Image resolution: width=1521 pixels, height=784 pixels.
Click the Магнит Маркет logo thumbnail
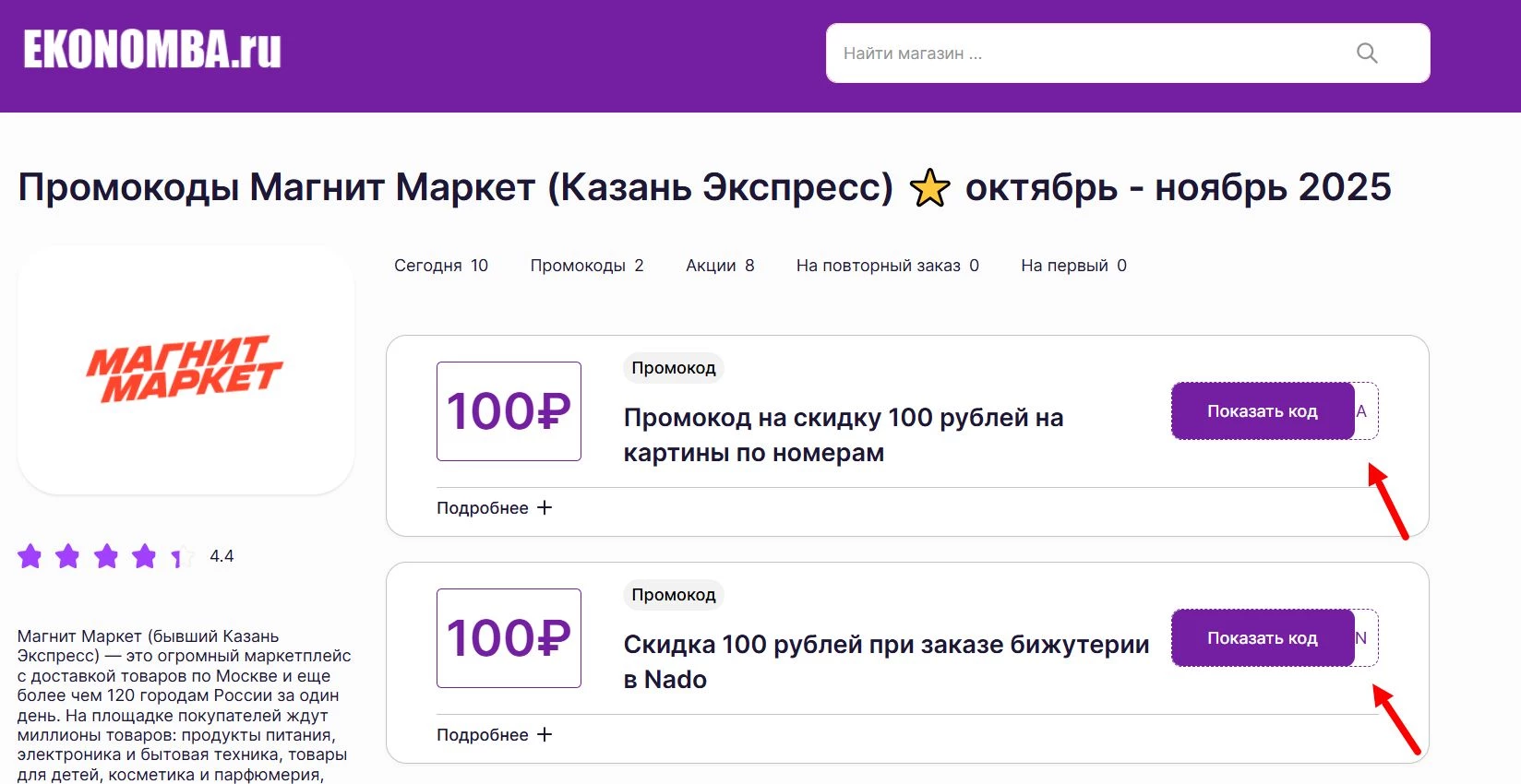[186, 369]
